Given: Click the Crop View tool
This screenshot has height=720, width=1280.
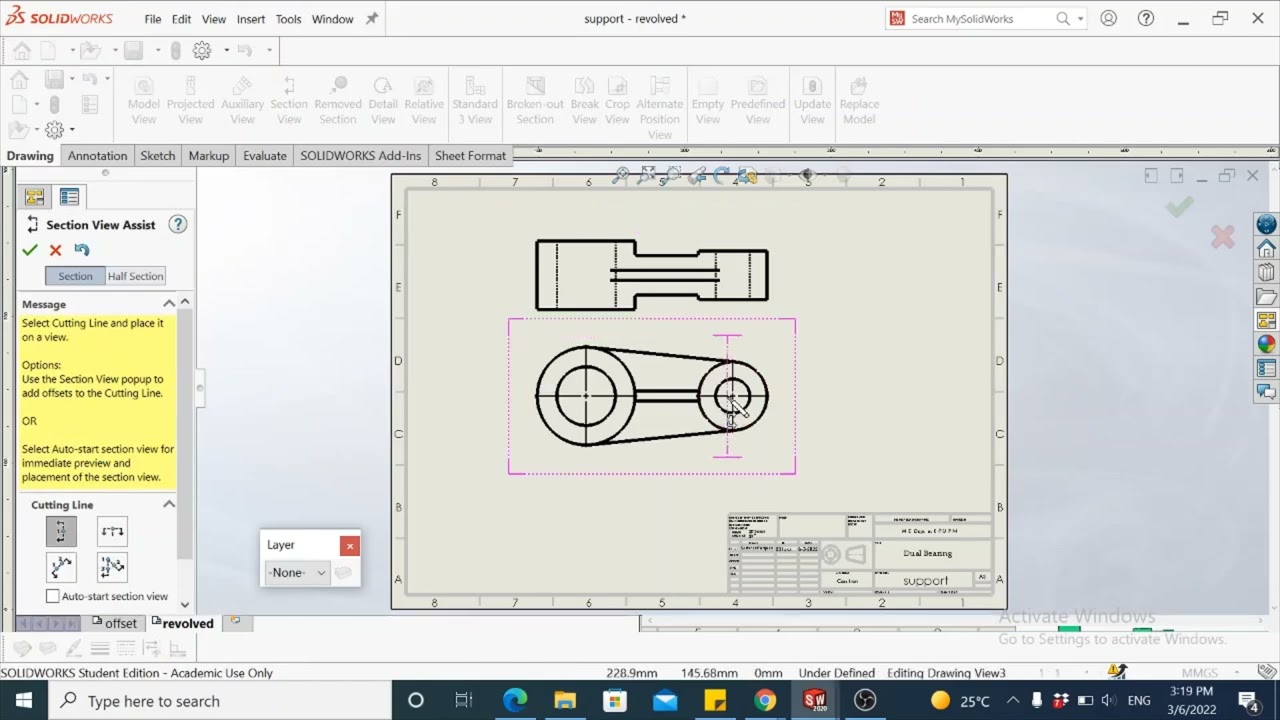Looking at the screenshot, I should [618, 101].
